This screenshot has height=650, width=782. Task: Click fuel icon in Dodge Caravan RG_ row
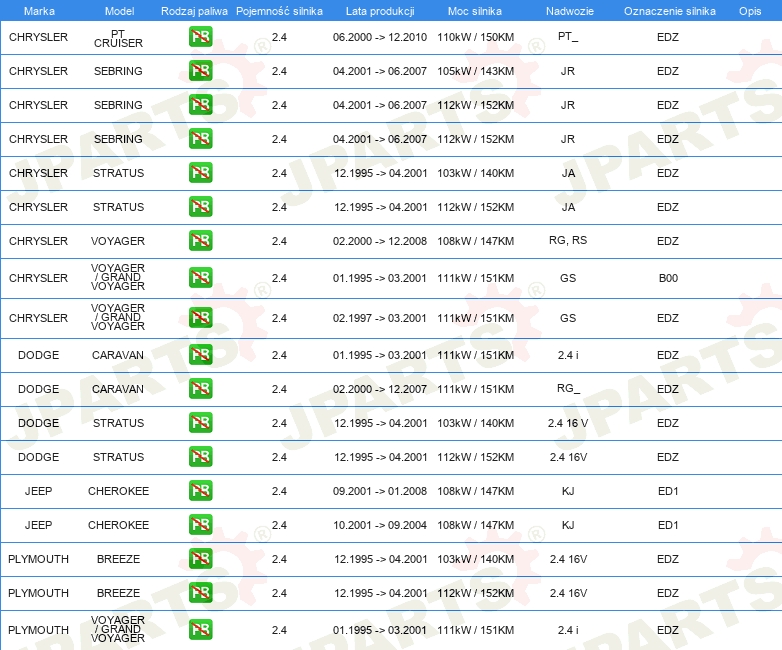pos(200,389)
